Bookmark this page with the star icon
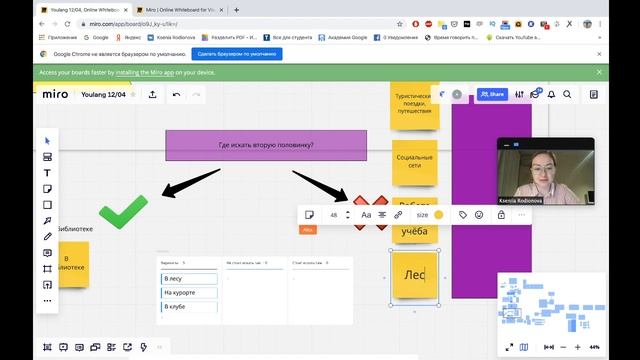640x360 pixels. tap(400, 24)
